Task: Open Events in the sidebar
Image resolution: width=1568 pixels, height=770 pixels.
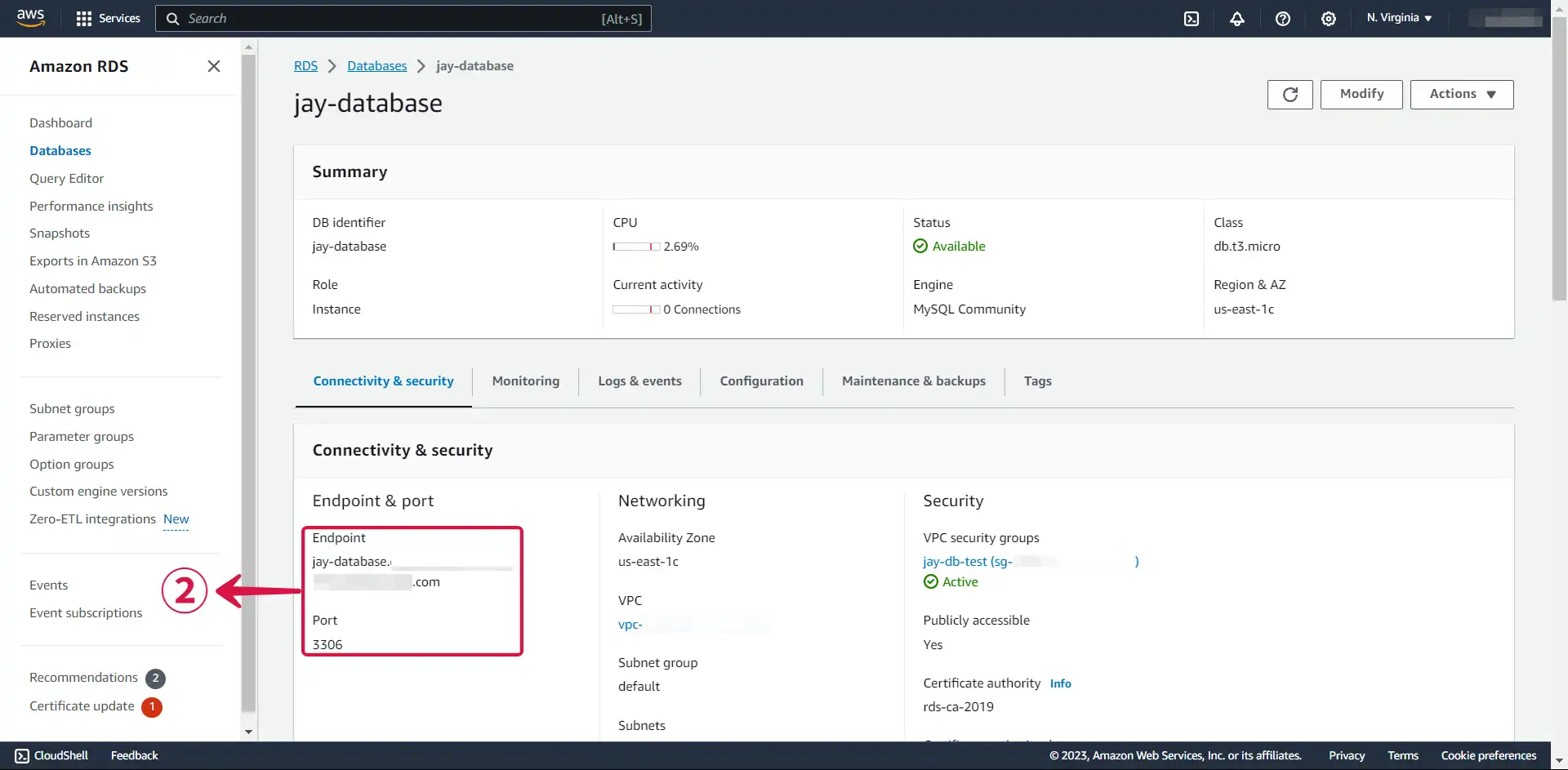Action: pyautogui.click(x=49, y=585)
